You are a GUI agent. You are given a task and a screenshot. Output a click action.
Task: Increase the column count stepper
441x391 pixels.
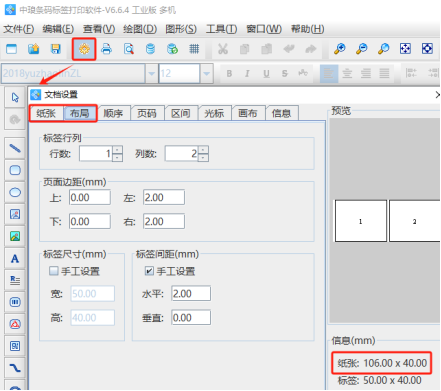203,150
